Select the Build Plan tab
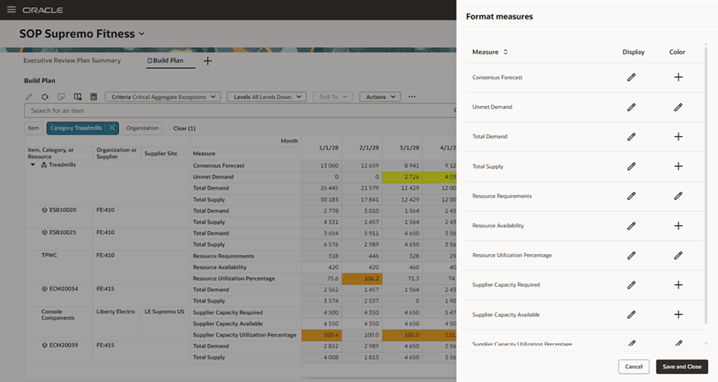 [168, 60]
